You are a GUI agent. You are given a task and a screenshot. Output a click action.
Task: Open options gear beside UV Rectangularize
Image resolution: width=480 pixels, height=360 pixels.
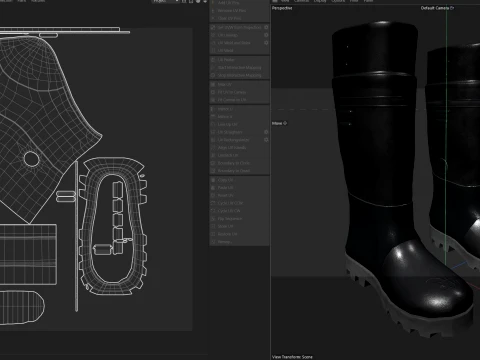266,140
